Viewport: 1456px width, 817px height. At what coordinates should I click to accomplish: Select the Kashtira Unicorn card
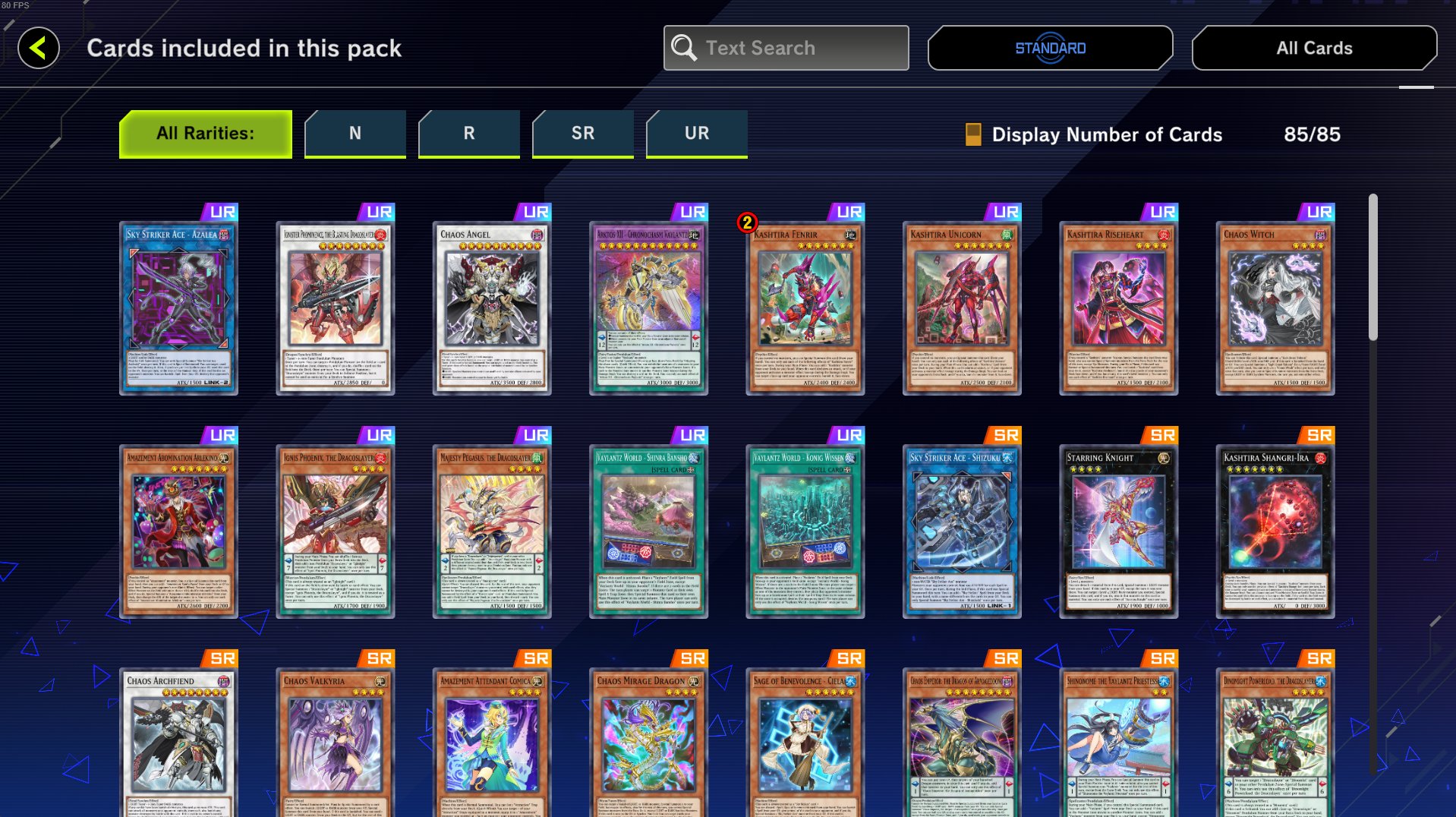[x=962, y=308]
